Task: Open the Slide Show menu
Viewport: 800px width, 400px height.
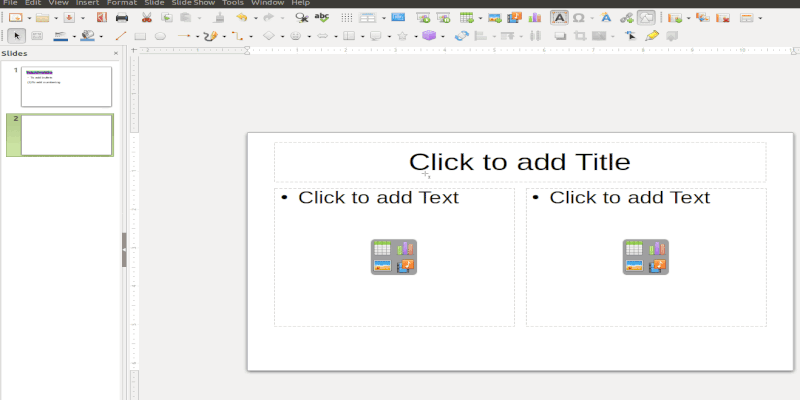Action: (x=193, y=3)
